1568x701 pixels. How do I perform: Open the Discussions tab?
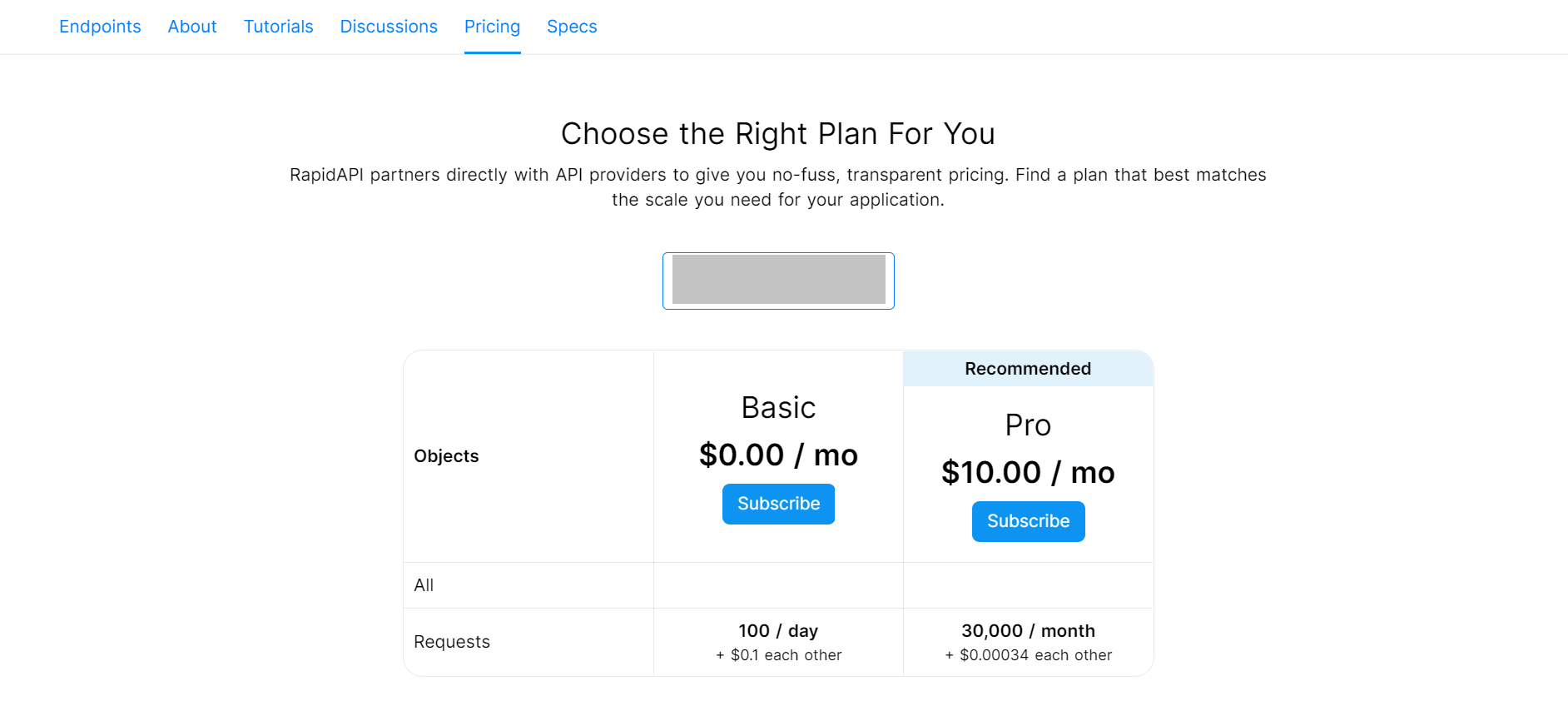[x=389, y=27]
